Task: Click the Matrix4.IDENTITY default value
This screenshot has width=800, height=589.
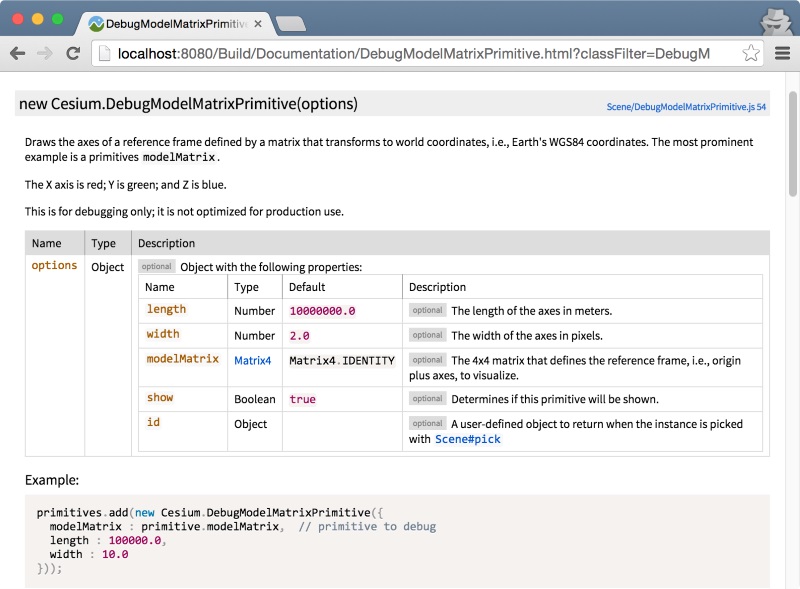Action: pos(341,361)
